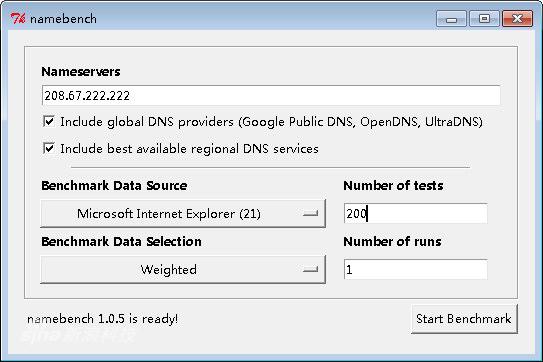Click the Number of runs label
Viewport: 543px width, 362px height.
pyautogui.click(x=392, y=241)
